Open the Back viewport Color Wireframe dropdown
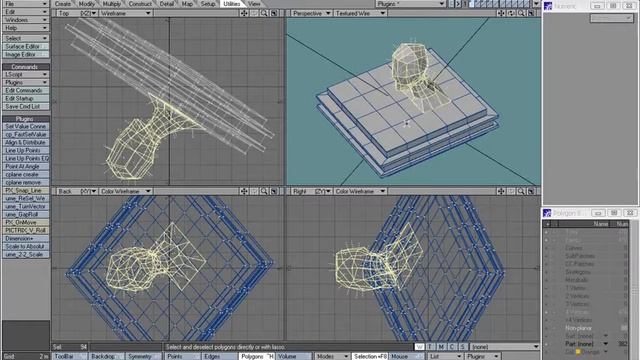The width and height of the screenshot is (640, 360). (125, 191)
